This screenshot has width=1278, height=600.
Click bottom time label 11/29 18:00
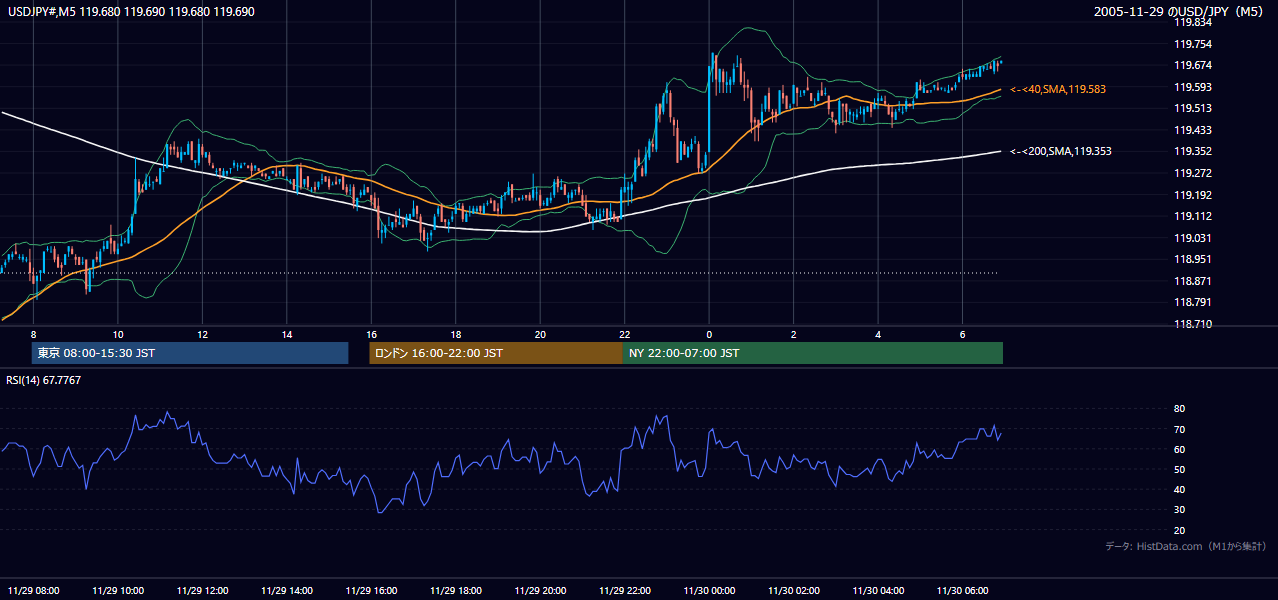(456, 590)
